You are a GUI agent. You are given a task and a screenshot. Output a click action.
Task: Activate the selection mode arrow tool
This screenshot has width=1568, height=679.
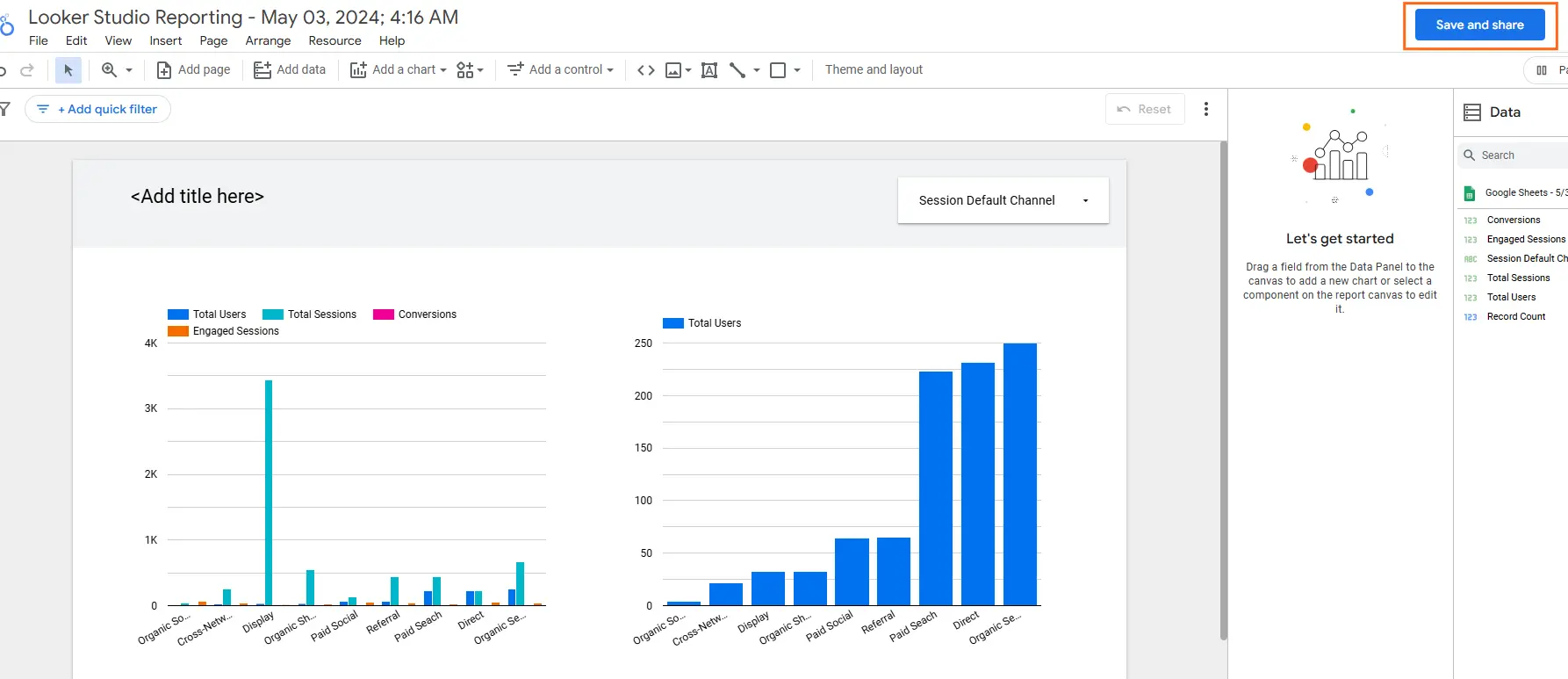pyautogui.click(x=68, y=70)
